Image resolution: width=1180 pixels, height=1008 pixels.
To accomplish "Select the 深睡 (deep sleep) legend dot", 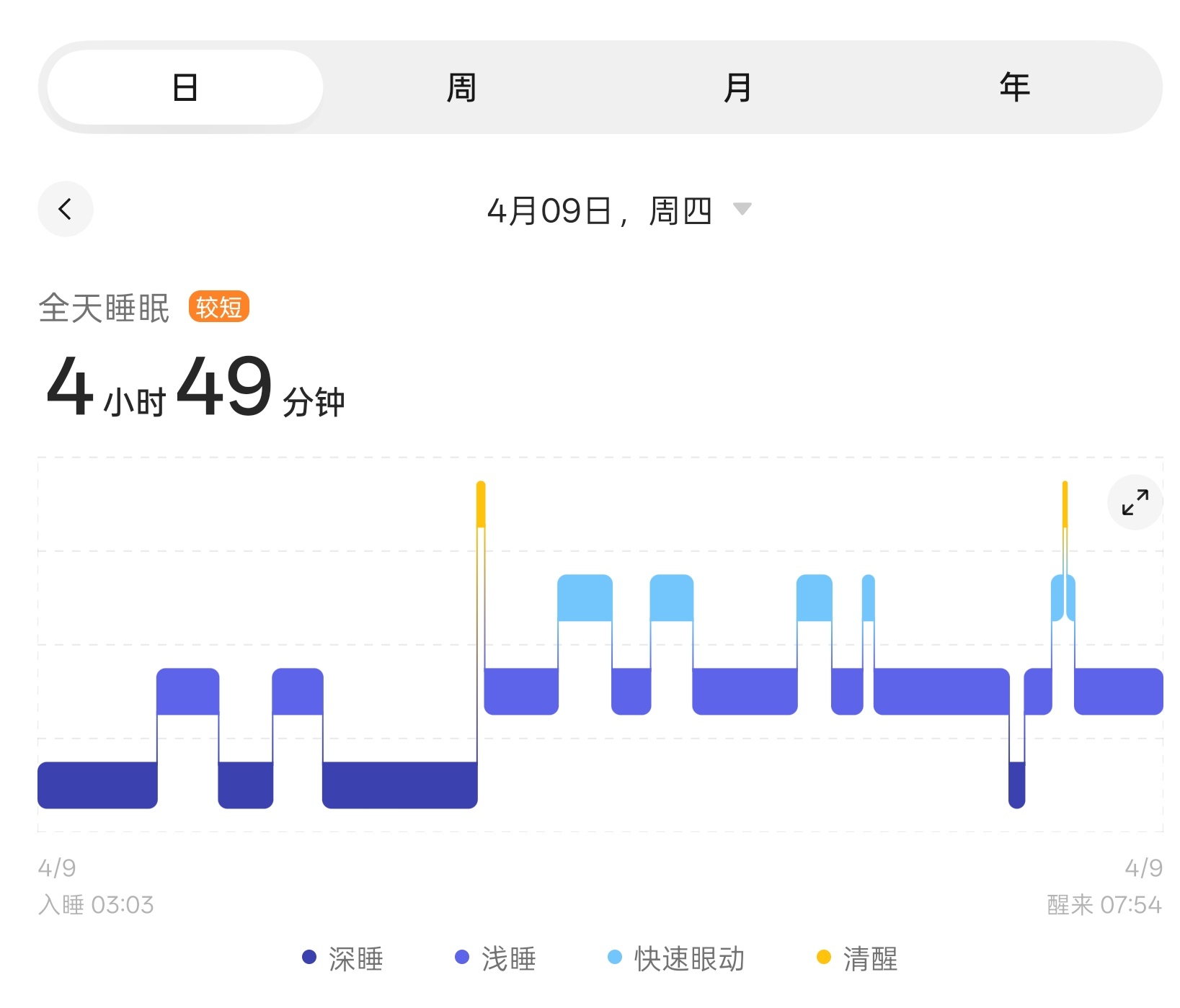I will coord(309,958).
